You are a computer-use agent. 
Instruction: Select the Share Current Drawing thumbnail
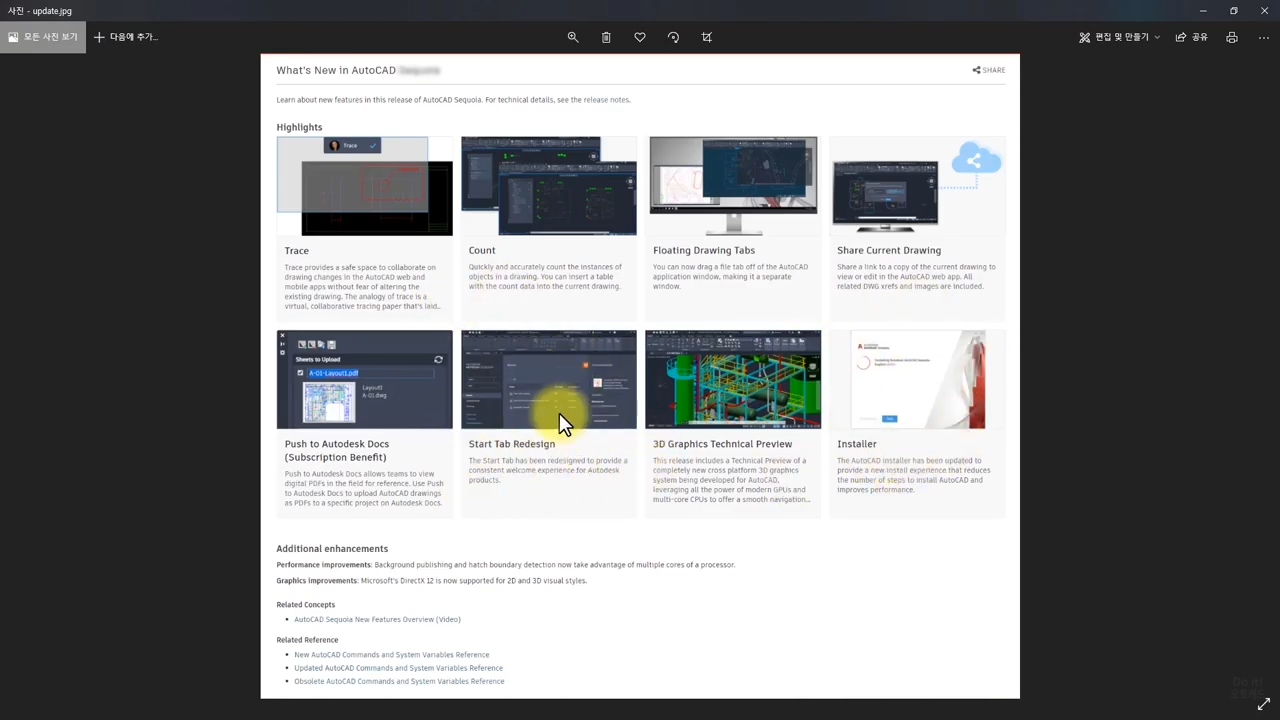click(917, 186)
